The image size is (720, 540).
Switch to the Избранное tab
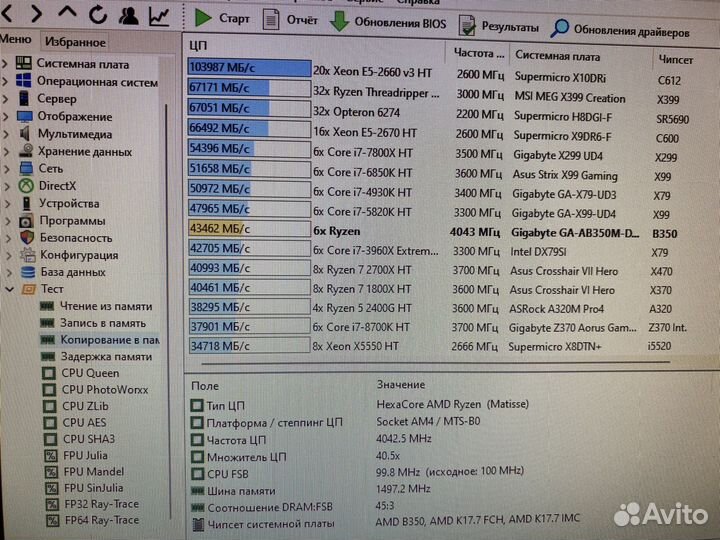point(75,42)
